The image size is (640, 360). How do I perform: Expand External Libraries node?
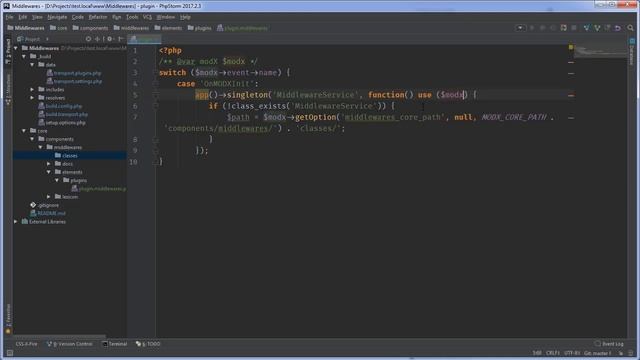tap(16, 222)
